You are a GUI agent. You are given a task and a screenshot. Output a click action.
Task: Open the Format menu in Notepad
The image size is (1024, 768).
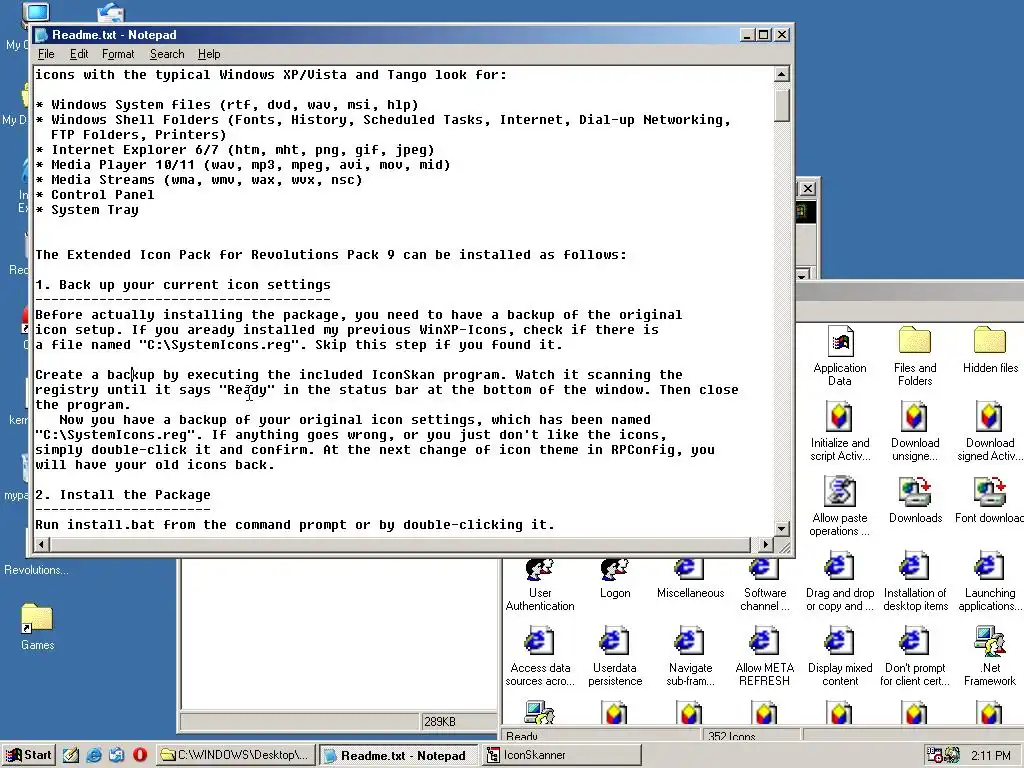click(118, 54)
